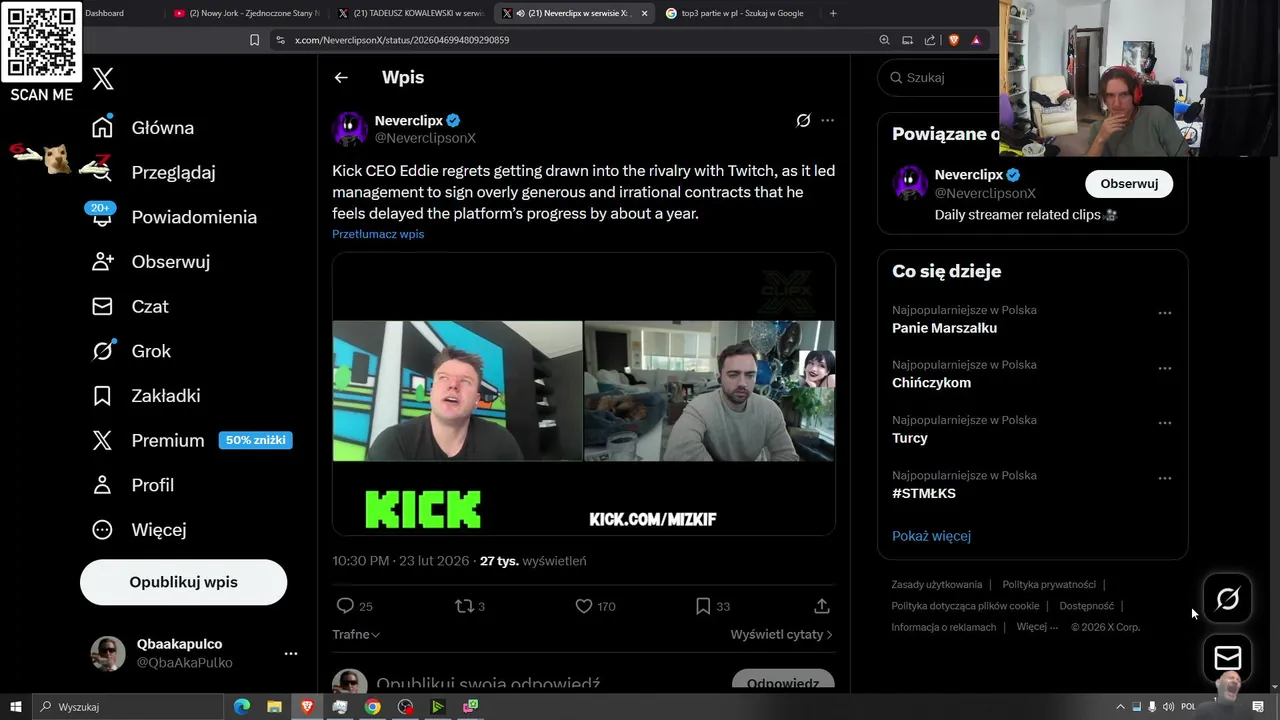1280x720 pixels.
Task: Click the Szukaj search field on X
Action: (x=940, y=77)
